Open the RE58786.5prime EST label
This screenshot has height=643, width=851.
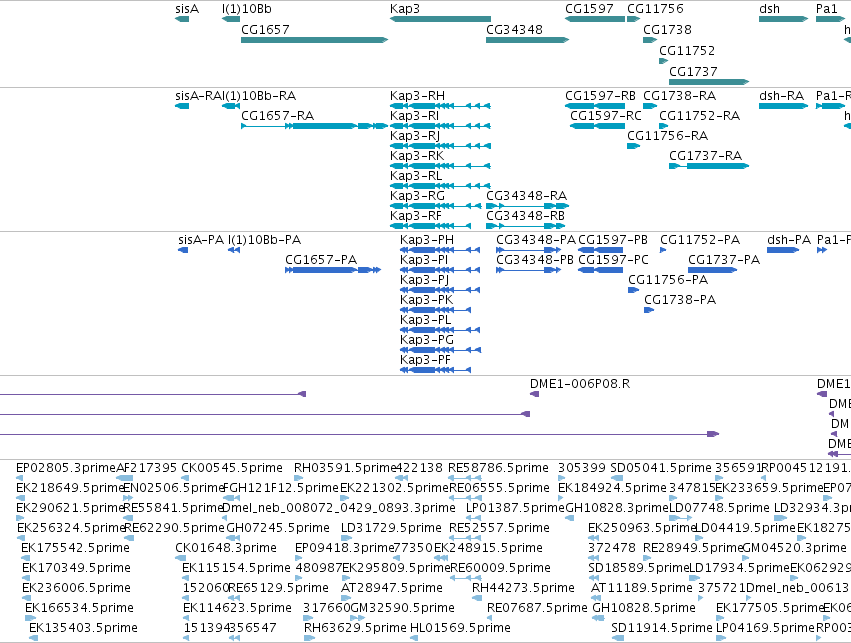[499, 468]
